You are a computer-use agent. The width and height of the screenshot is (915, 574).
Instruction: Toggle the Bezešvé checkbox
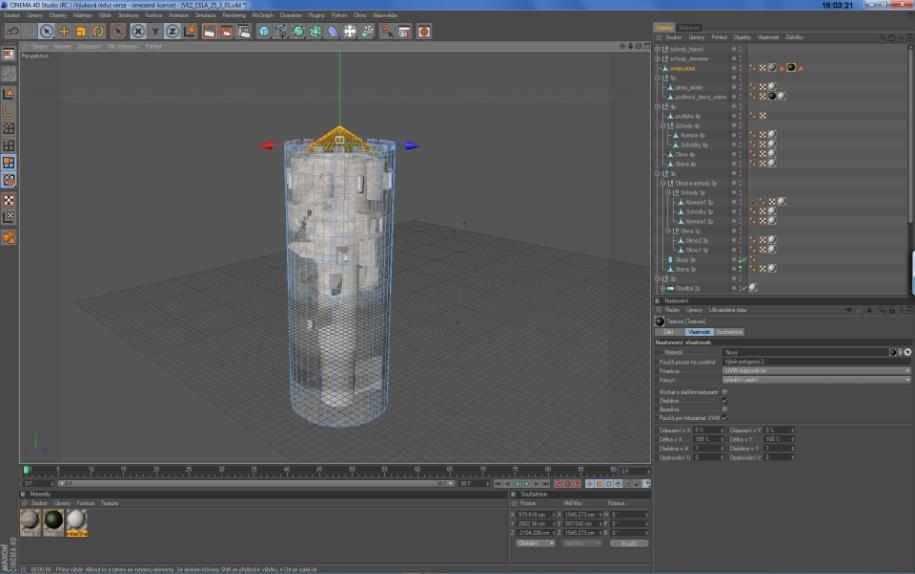[x=725, y=410]
